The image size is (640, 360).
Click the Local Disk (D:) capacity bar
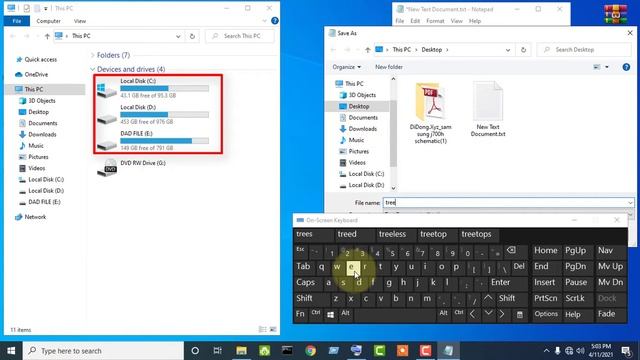click(x=164, y=115)
